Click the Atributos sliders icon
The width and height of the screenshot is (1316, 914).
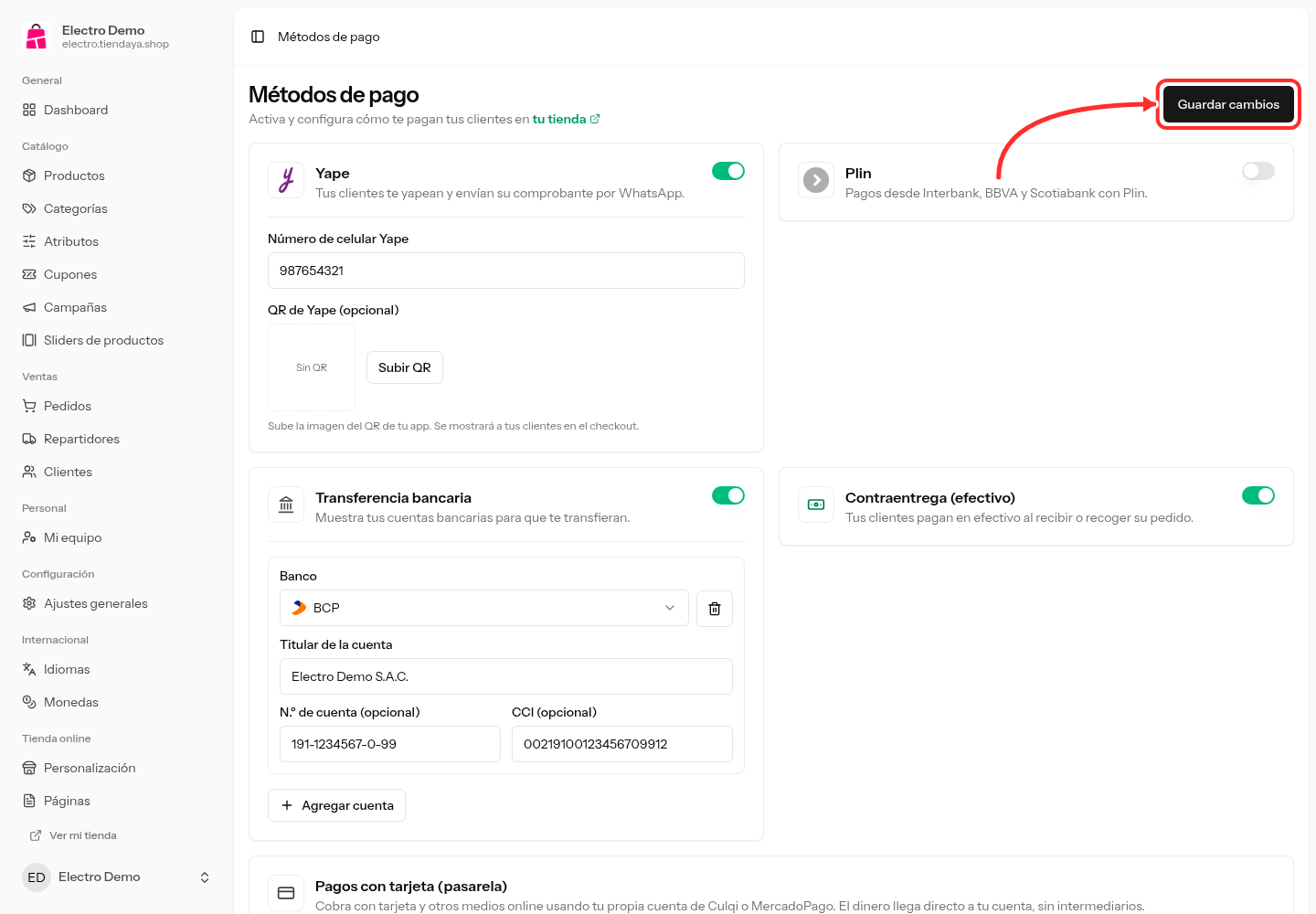pos(29,241)
